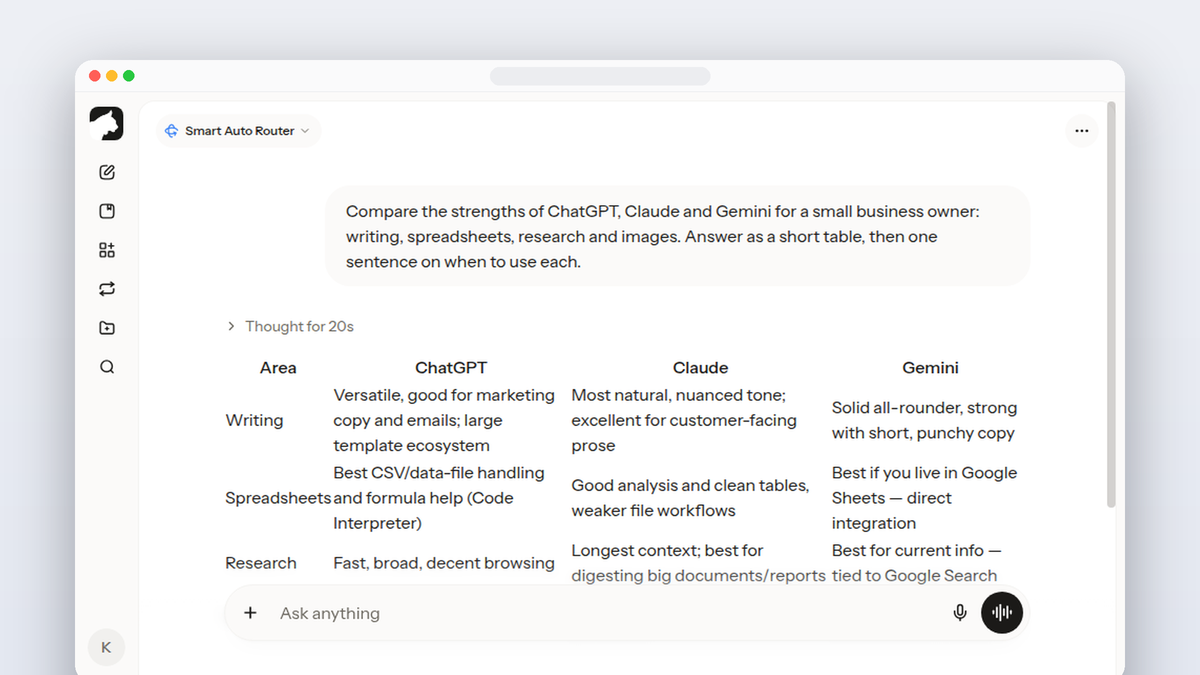Image resolution: width=1200 pixels, height=675 pixels.
Task: Click the cell 'Most natural, nuanced tone'
Action: pyautogui.click(x=684, y=421)
